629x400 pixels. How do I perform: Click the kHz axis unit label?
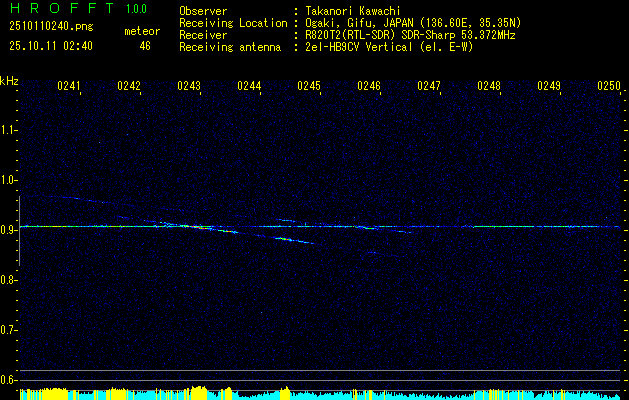(9, 81)
